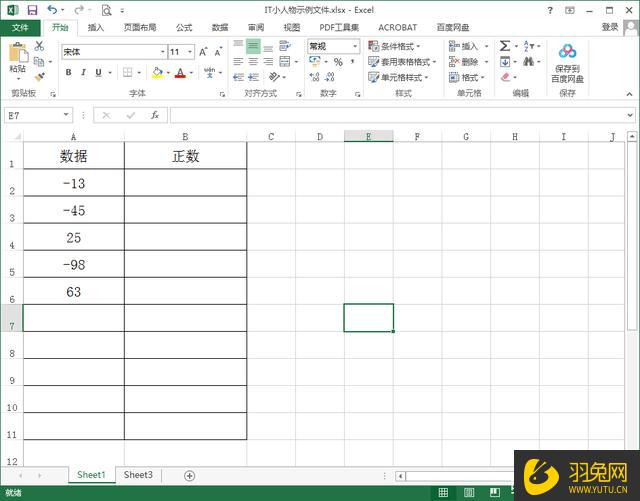Click 登录 sign in link
The image size is (640, 501).
[x=610, y=27]
